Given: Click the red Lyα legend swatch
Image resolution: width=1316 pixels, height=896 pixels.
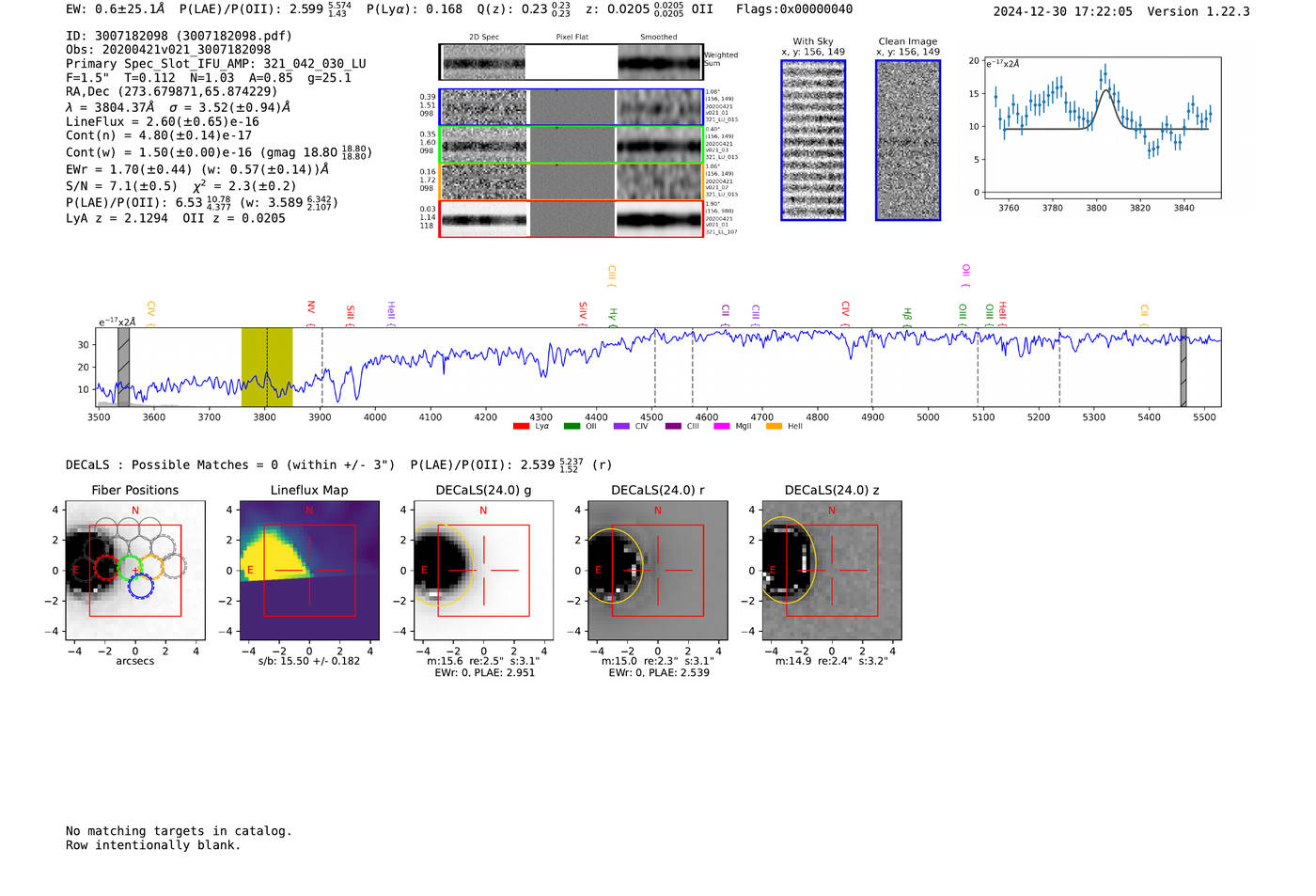Looking at the screenshot, I should point(521,426).
